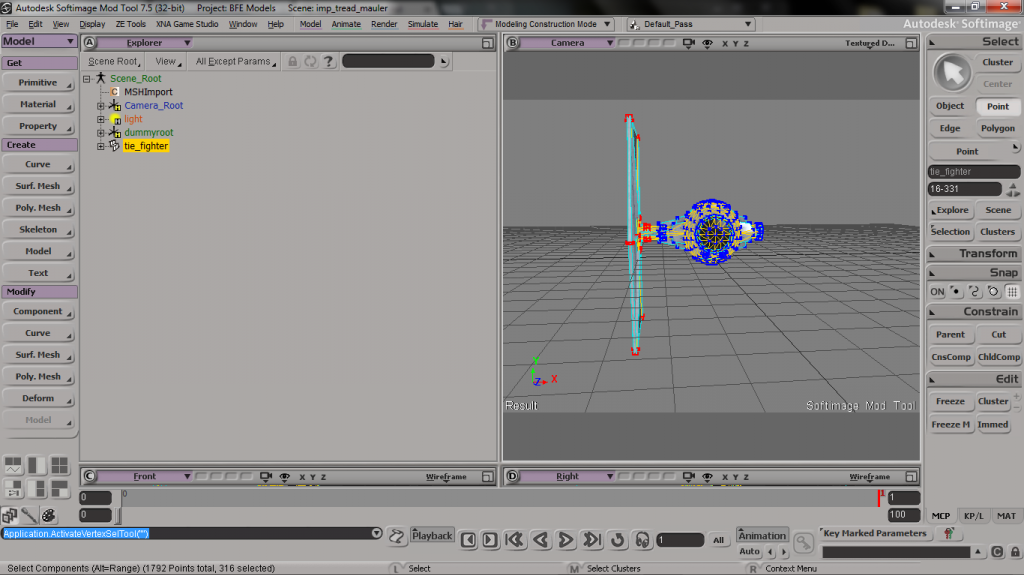Enable Point selection filter

(997, 107)
